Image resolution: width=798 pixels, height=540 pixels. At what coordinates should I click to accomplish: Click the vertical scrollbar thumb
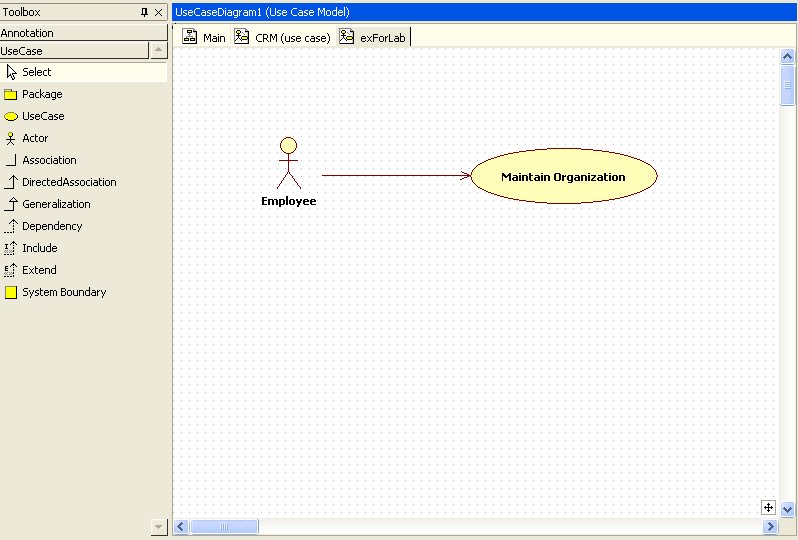tap(787, 85)
